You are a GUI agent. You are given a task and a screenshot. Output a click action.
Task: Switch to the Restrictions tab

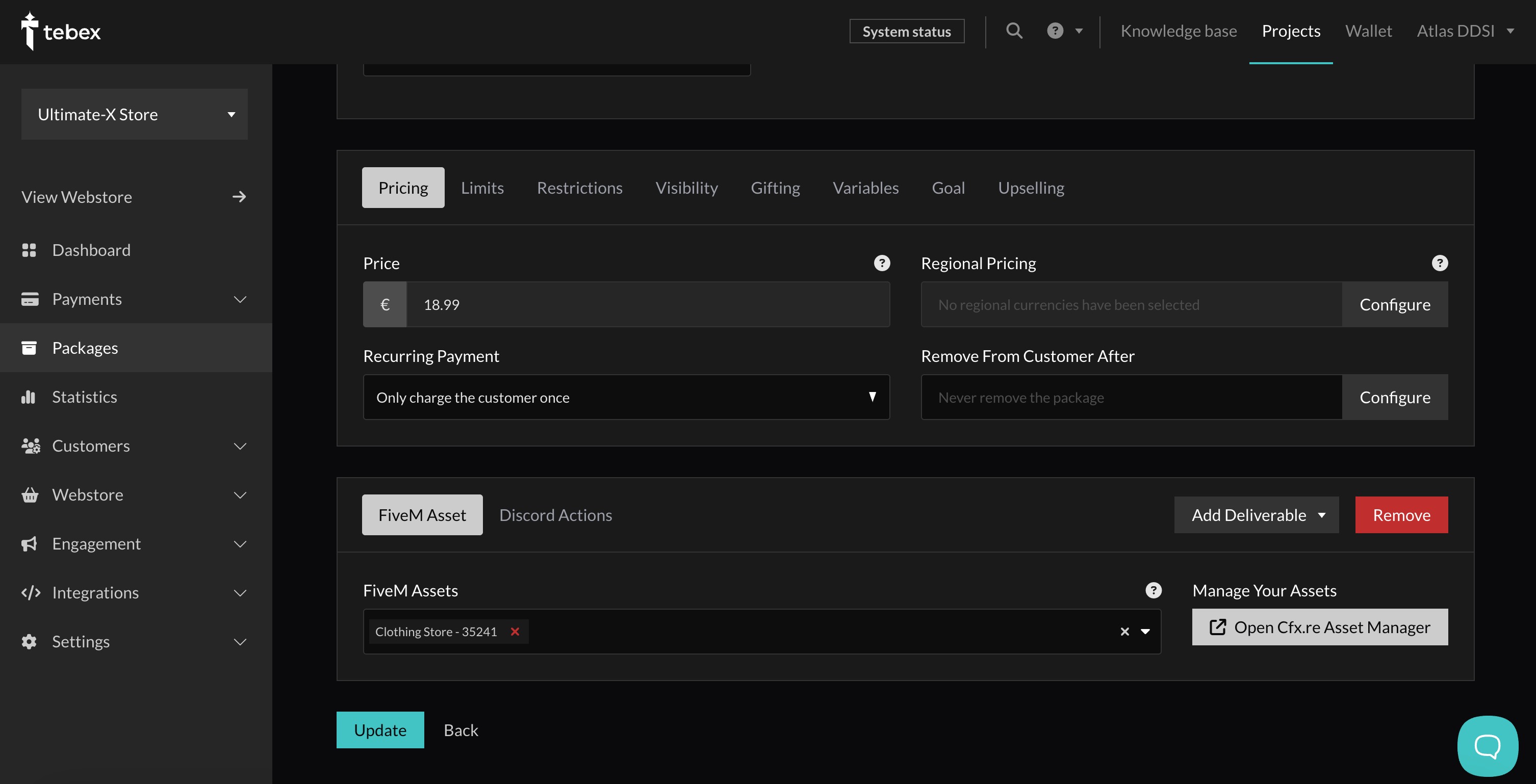pos(580,187)
